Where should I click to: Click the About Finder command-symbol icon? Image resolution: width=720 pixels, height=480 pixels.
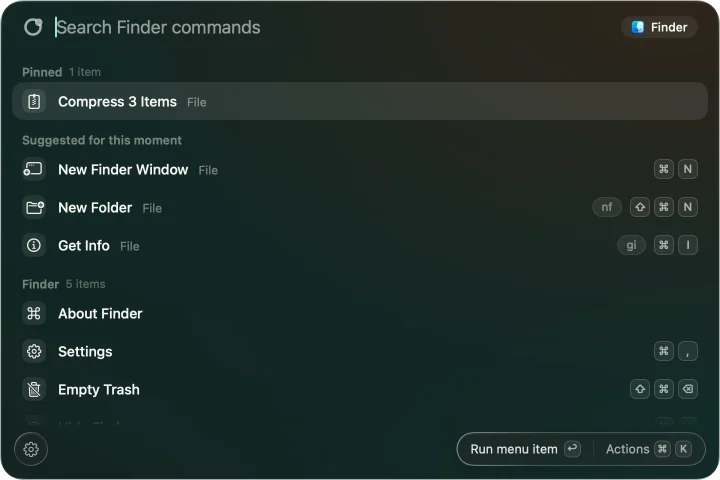(34, 313)
